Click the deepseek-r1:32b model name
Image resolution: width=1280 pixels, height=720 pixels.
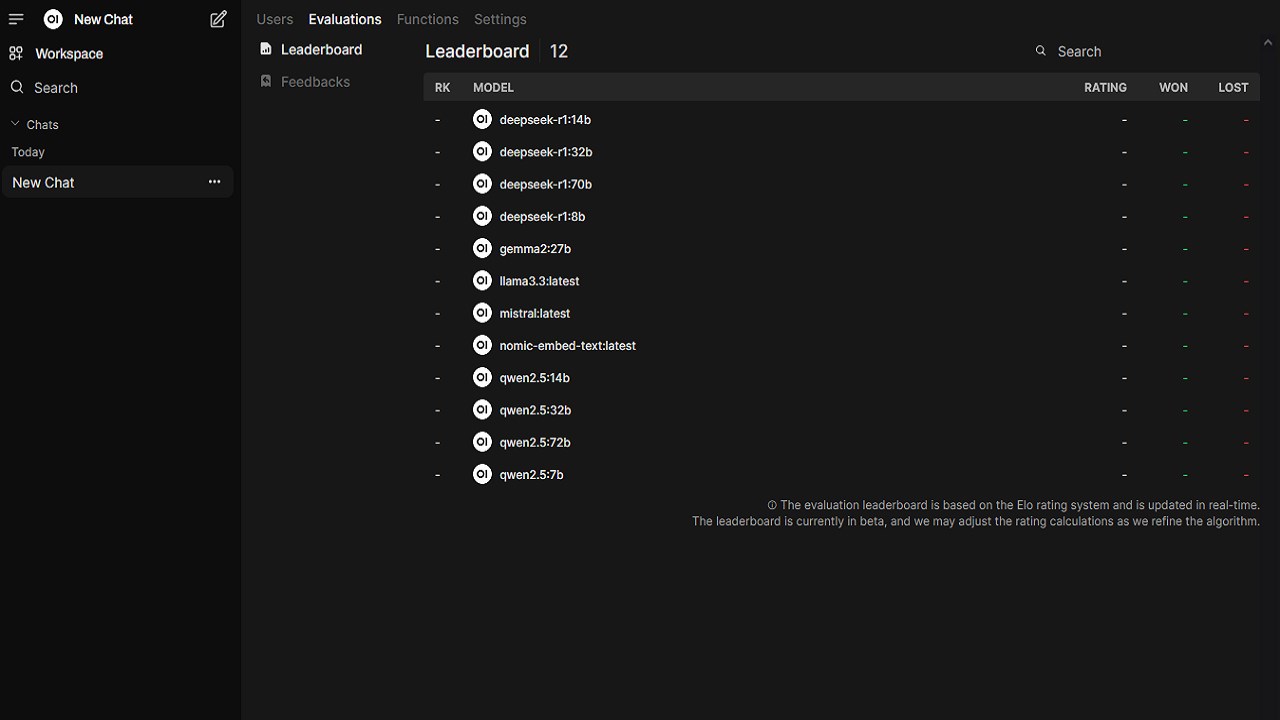(x=546, y=152)
